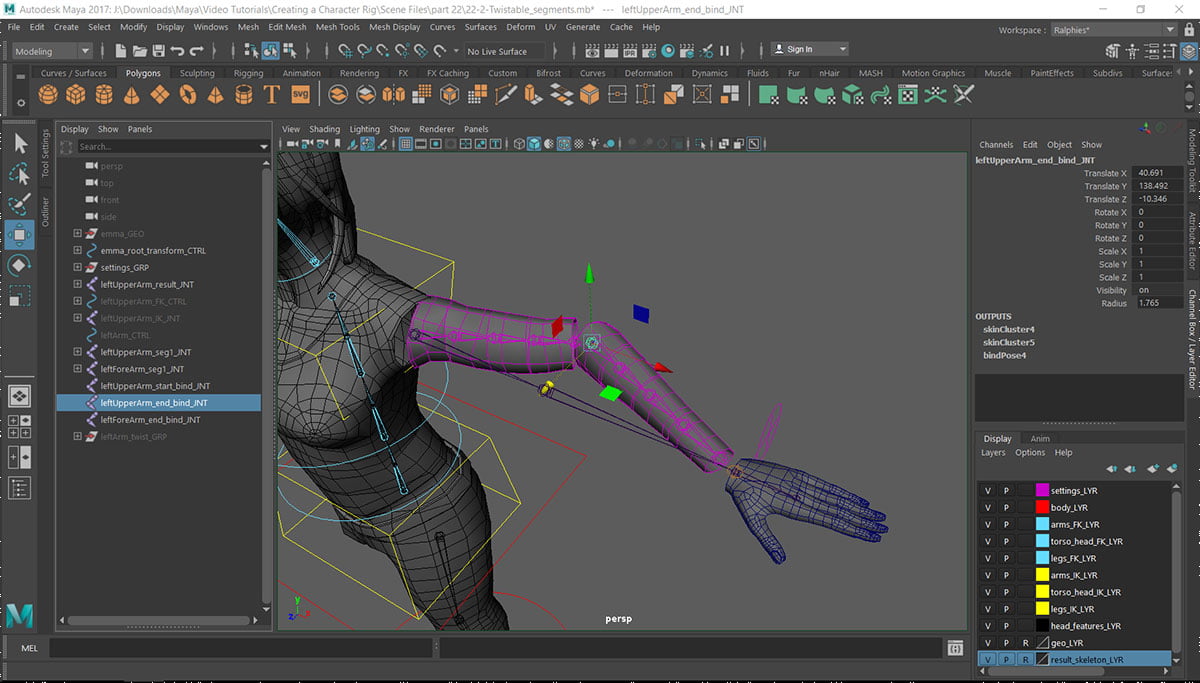Select the Move tool in the toolbox
Screen dimensions: 1200x683
[19, 235]
